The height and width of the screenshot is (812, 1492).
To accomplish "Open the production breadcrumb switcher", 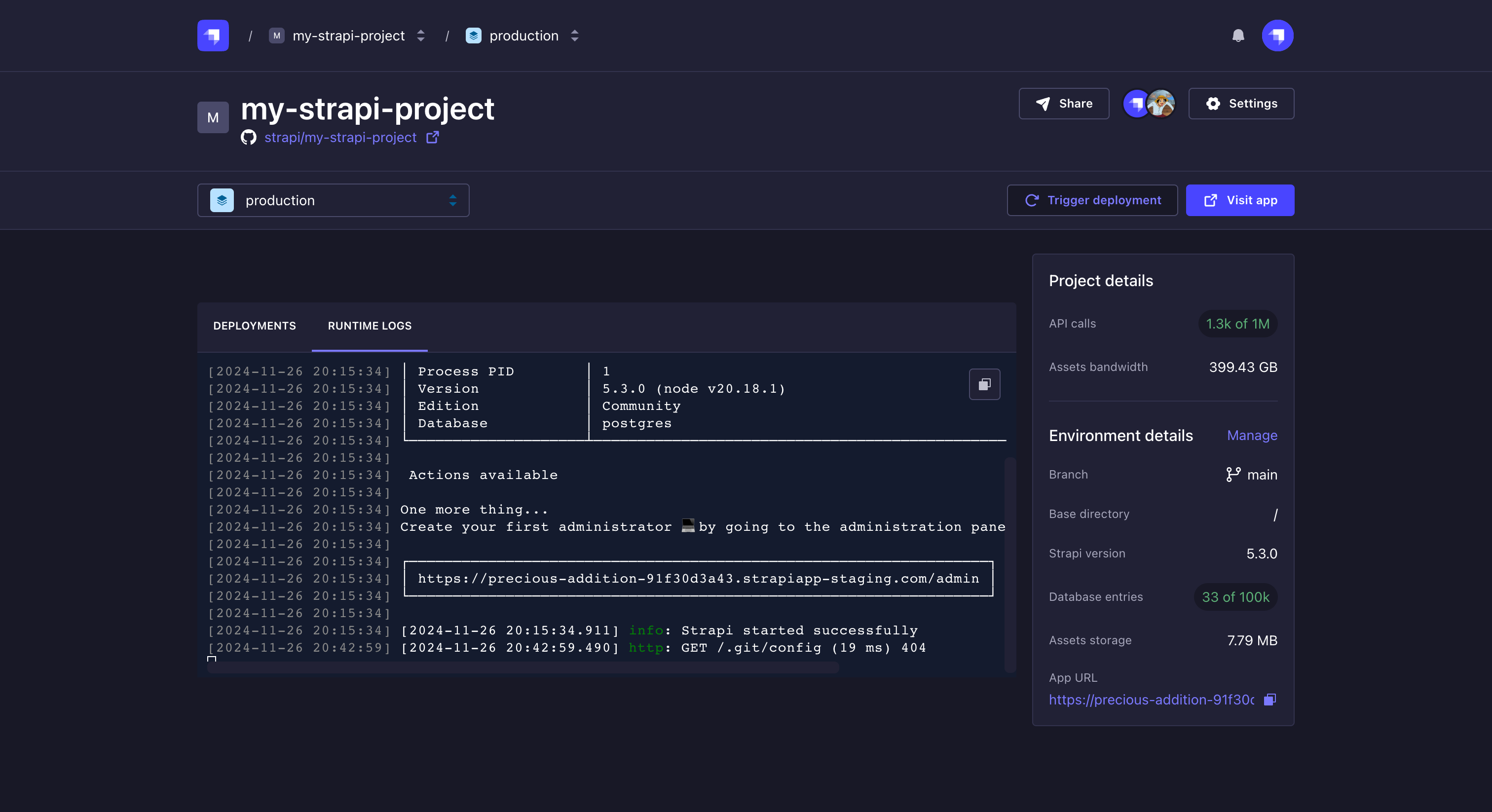I will pyautogui.click(x=574, y=36).
